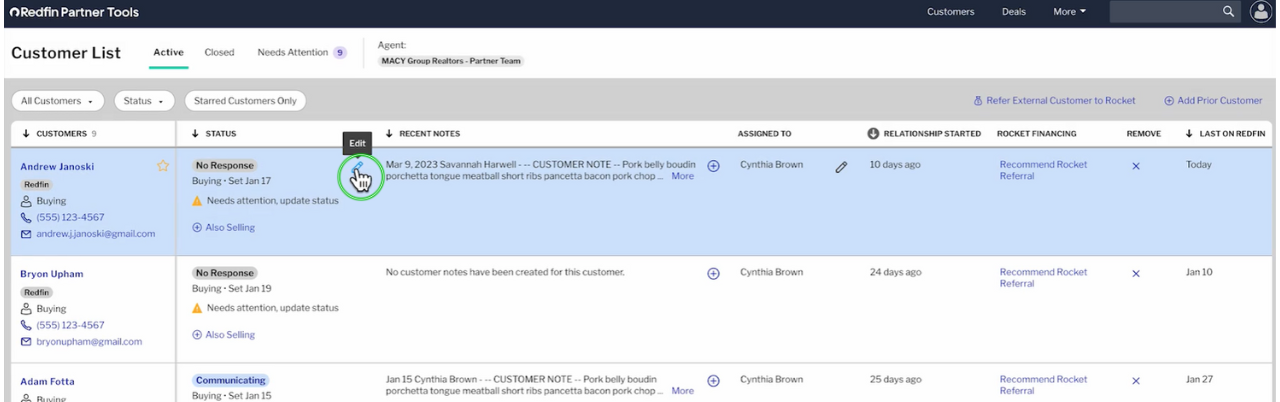Viewport: 1280px width, 402px height.
Task: Click the '24 days ago' cell
Action: [895, 272]
